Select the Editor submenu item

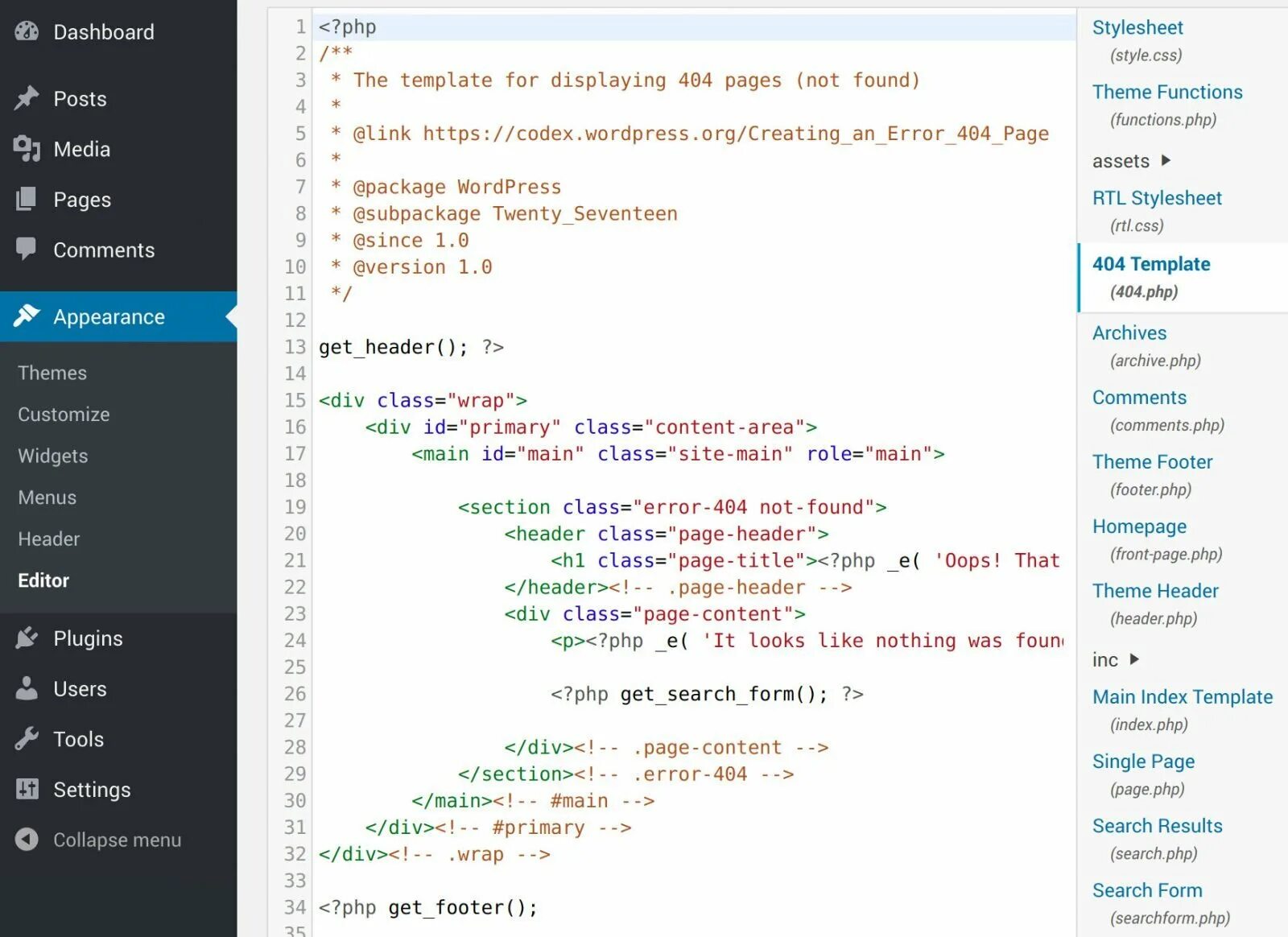pyautogui.click(x=43, y=580)
